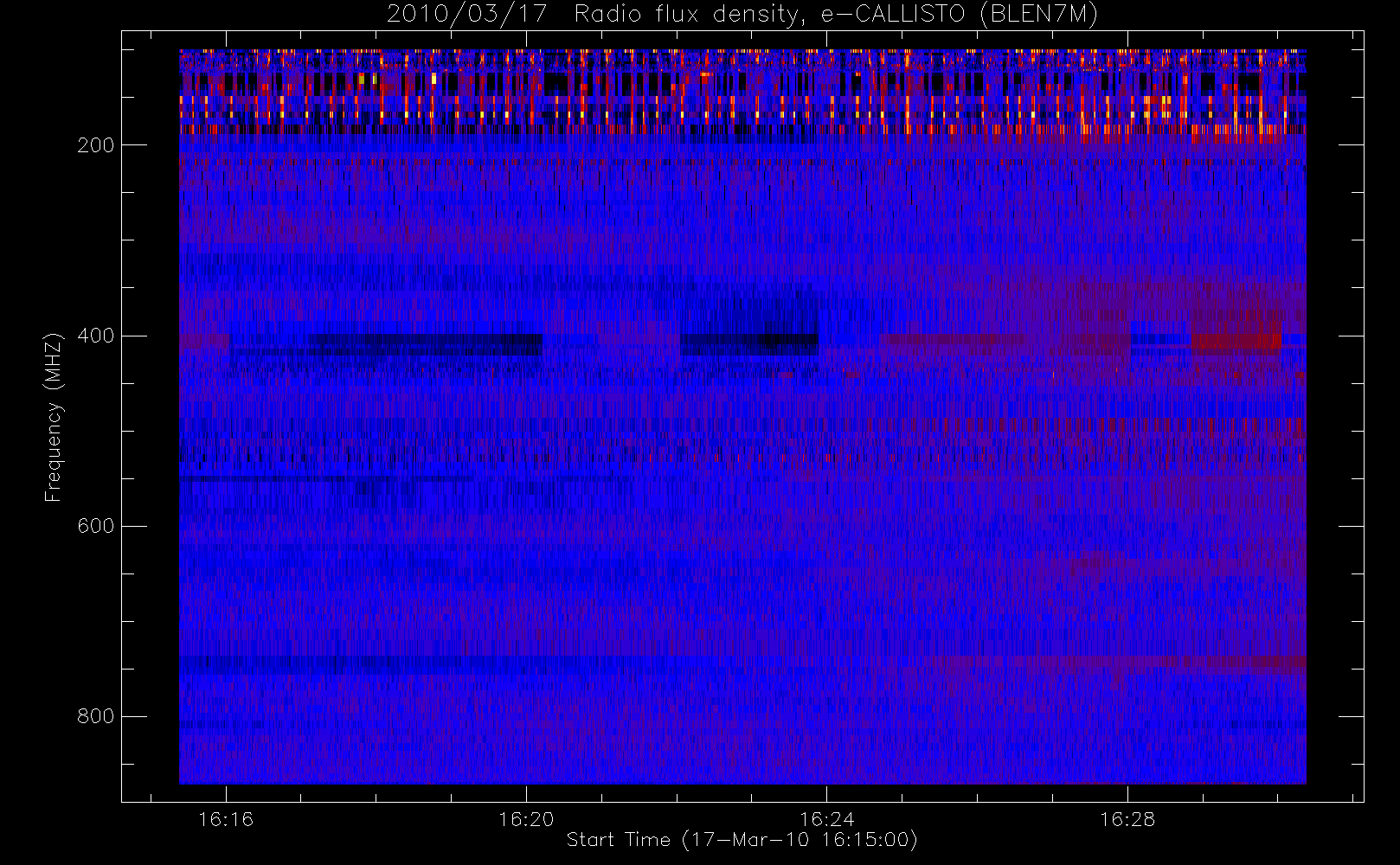Image resolution: width=1400 pixels, height=865 pixels.
Task: Click the 16:28 time tick label
Action: 1127,819
